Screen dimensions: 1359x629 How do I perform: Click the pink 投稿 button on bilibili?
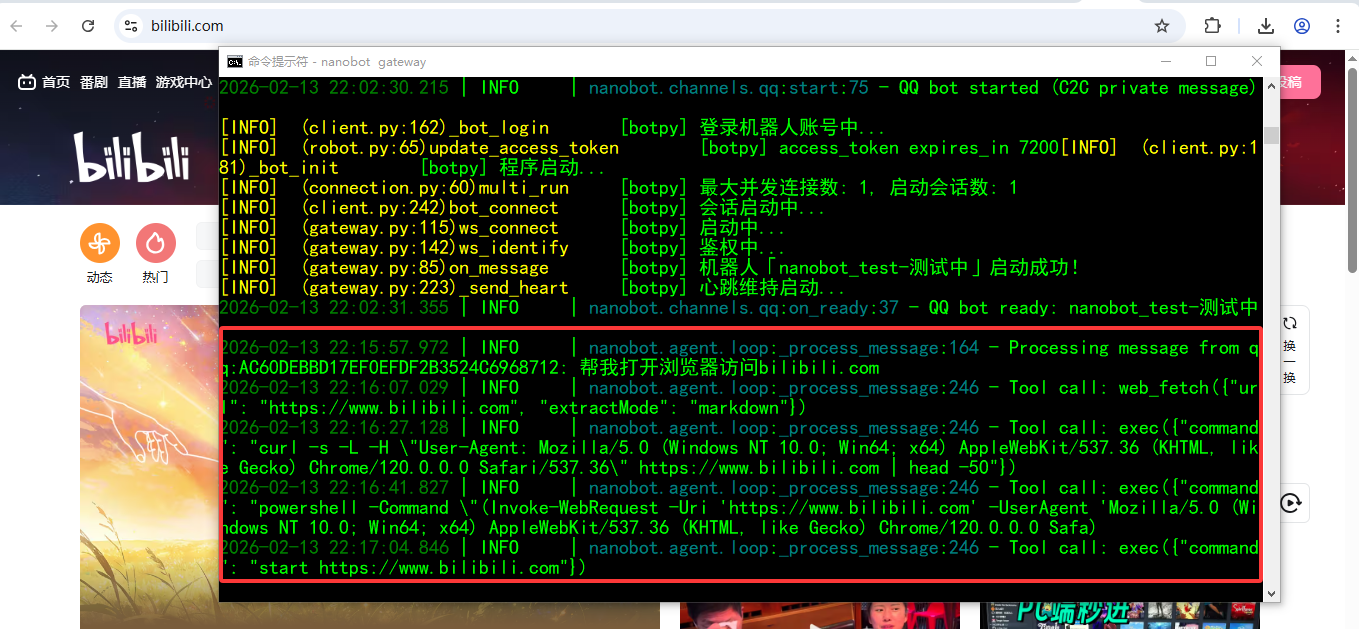tap(1299, 82)
